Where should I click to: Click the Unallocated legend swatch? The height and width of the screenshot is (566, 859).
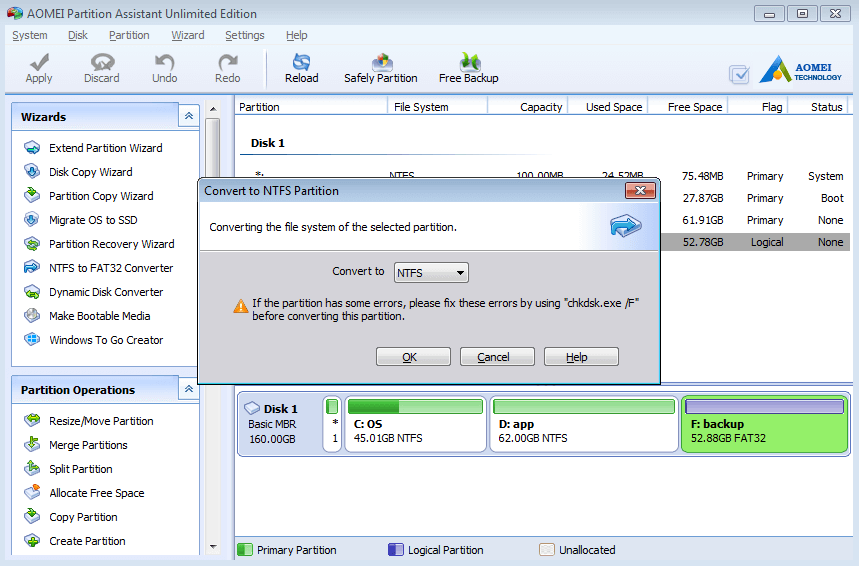pyautogui.click(x=547, y=550)
